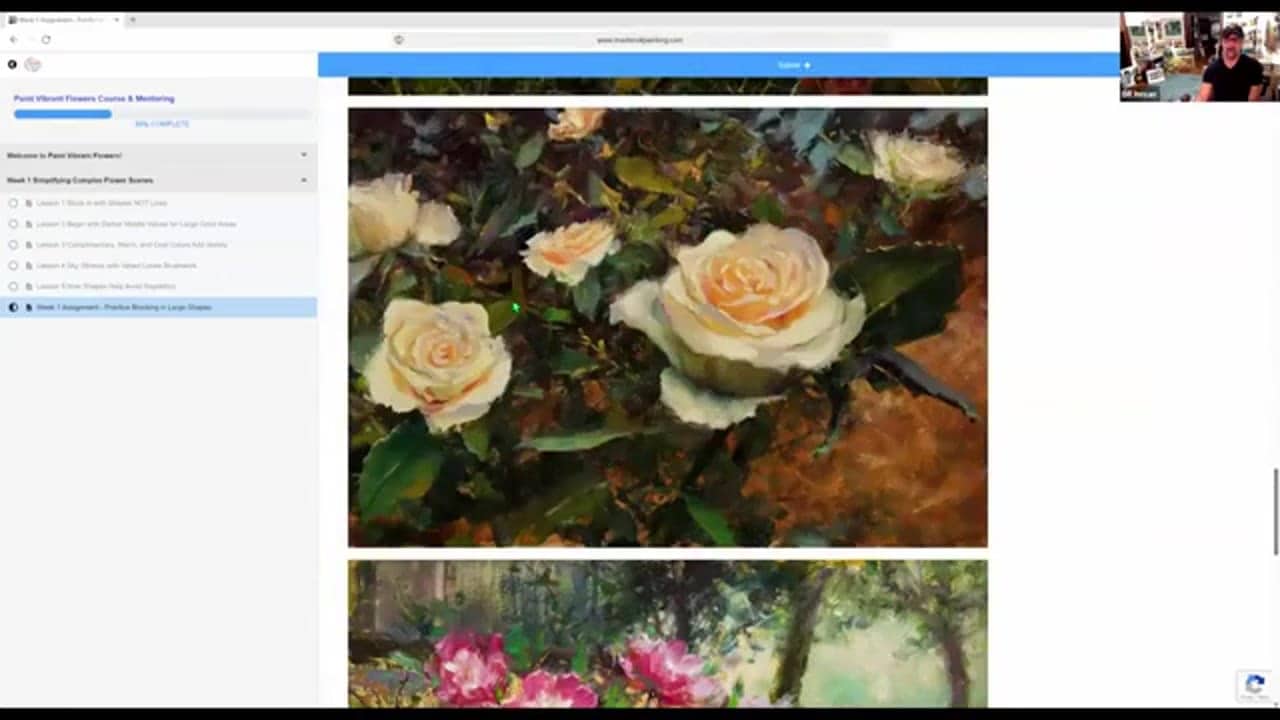The height and width of the screenshot is (720, 1280).
Task: Go back with the browser back arrow
Action: 13,40
